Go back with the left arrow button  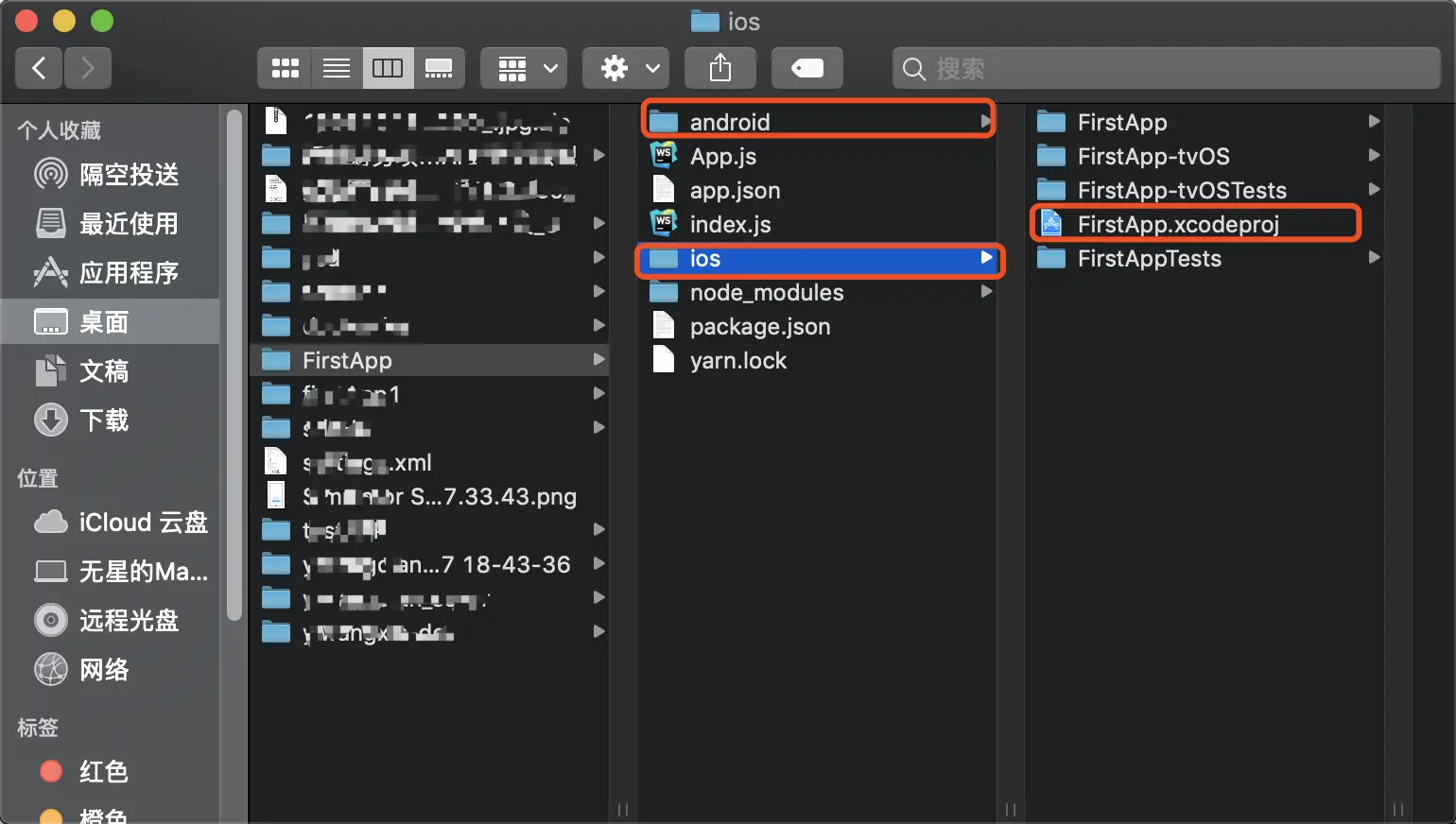click(39, 68)
